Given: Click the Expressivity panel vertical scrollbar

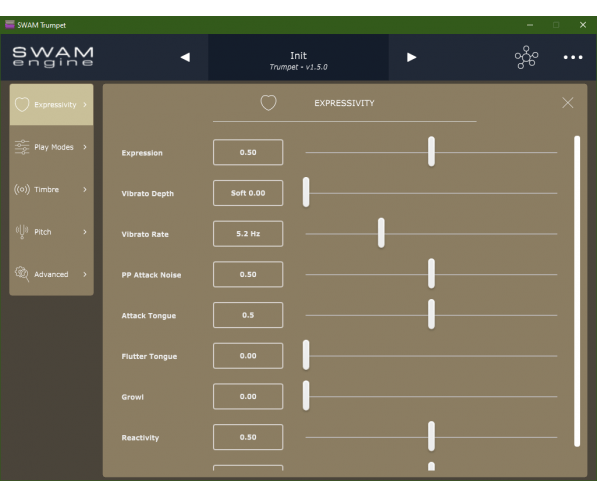Looking at the screenshot, I should [x=577, y=291].
